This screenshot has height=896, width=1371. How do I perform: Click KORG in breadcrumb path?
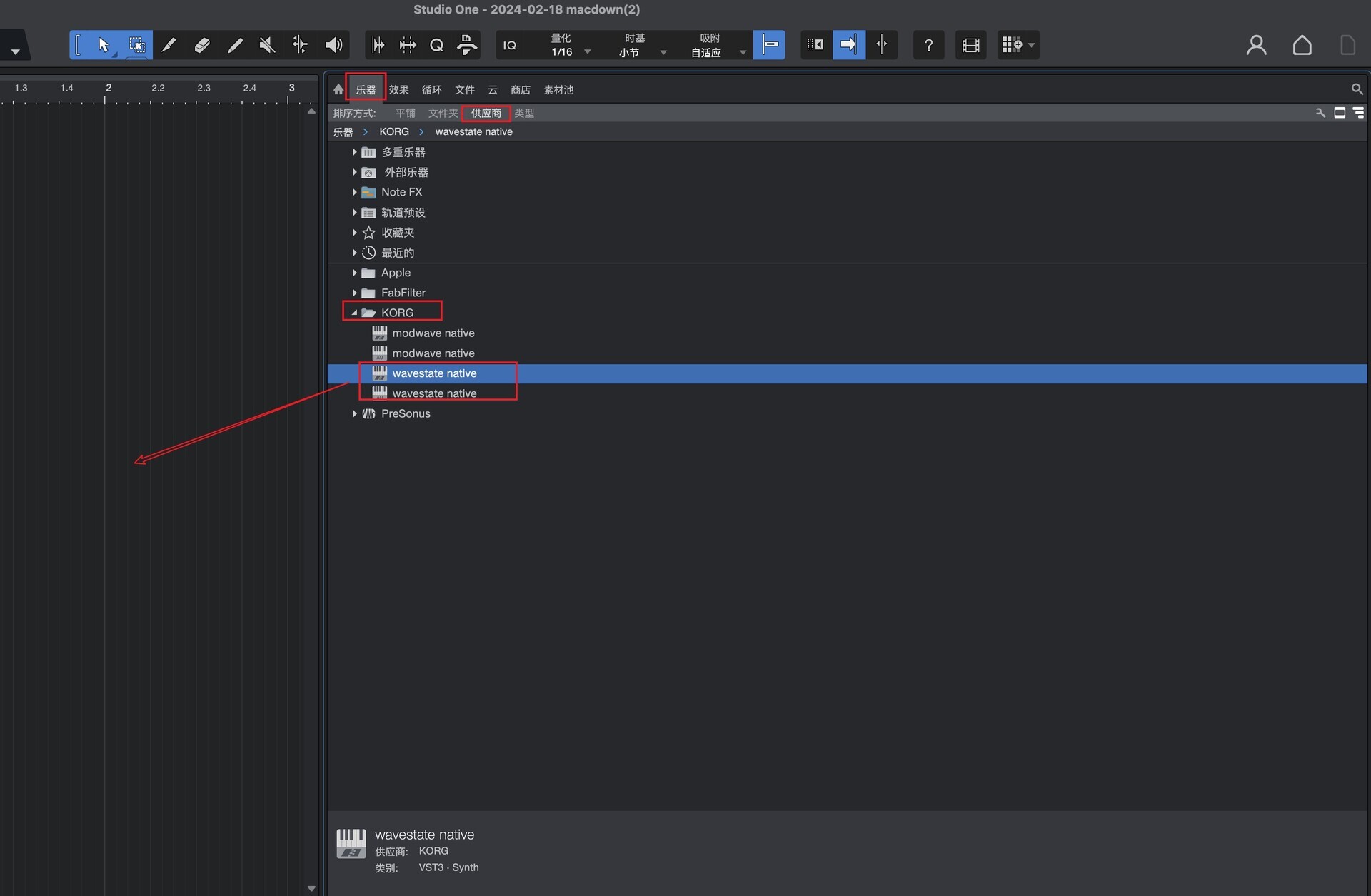click(x=394, y=132)
